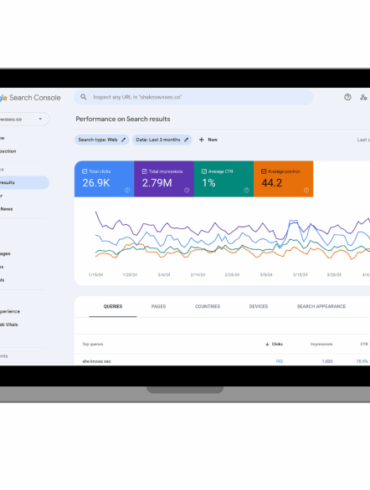
Task: Open Core Web Vitals in sidebar
Action: 9,325
